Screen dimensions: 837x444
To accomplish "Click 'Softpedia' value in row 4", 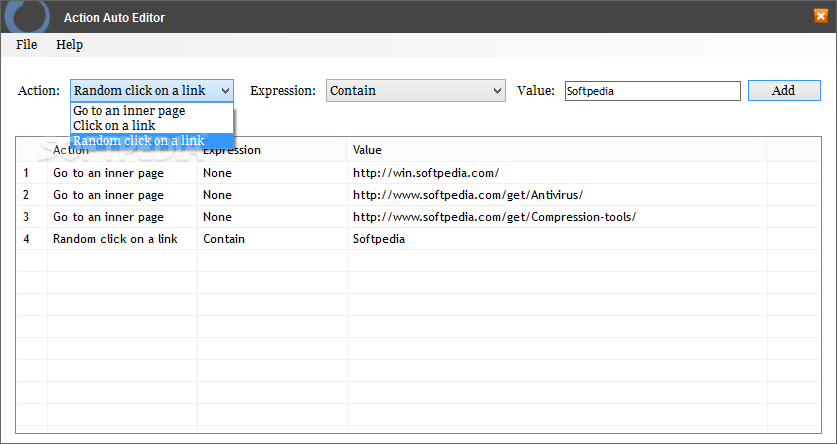I will (379, 239).
